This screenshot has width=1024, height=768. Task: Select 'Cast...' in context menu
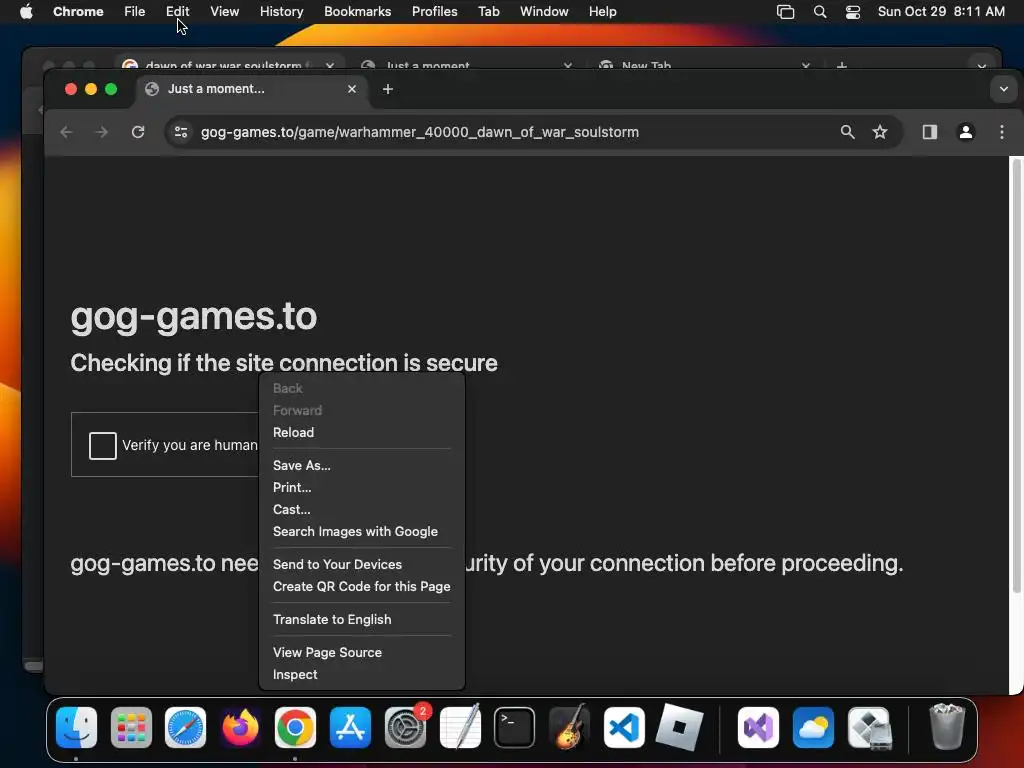[x=362, y=509]
